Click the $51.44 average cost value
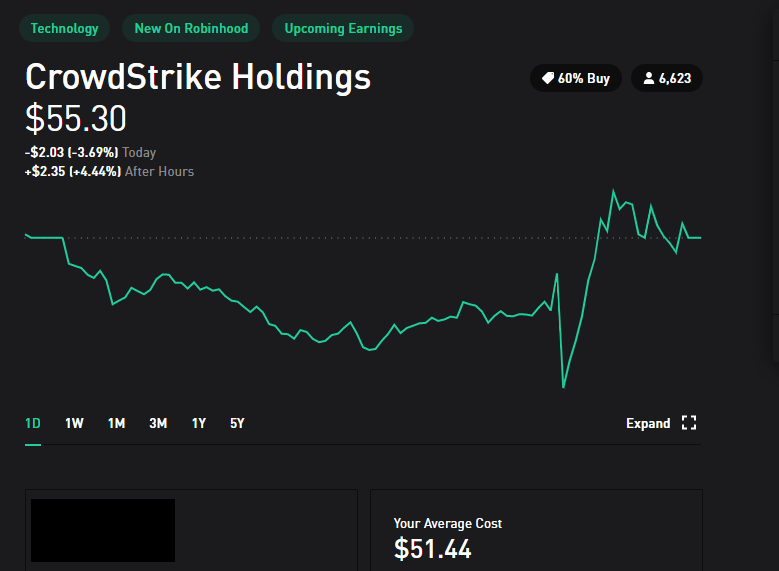Screen dimensions: 779x571 (x=432, y=549)
